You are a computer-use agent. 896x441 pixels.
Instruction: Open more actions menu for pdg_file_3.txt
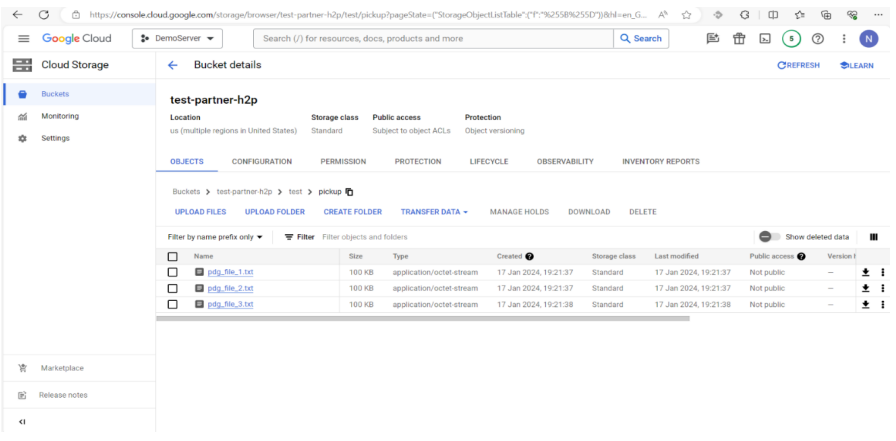(882, 304)
